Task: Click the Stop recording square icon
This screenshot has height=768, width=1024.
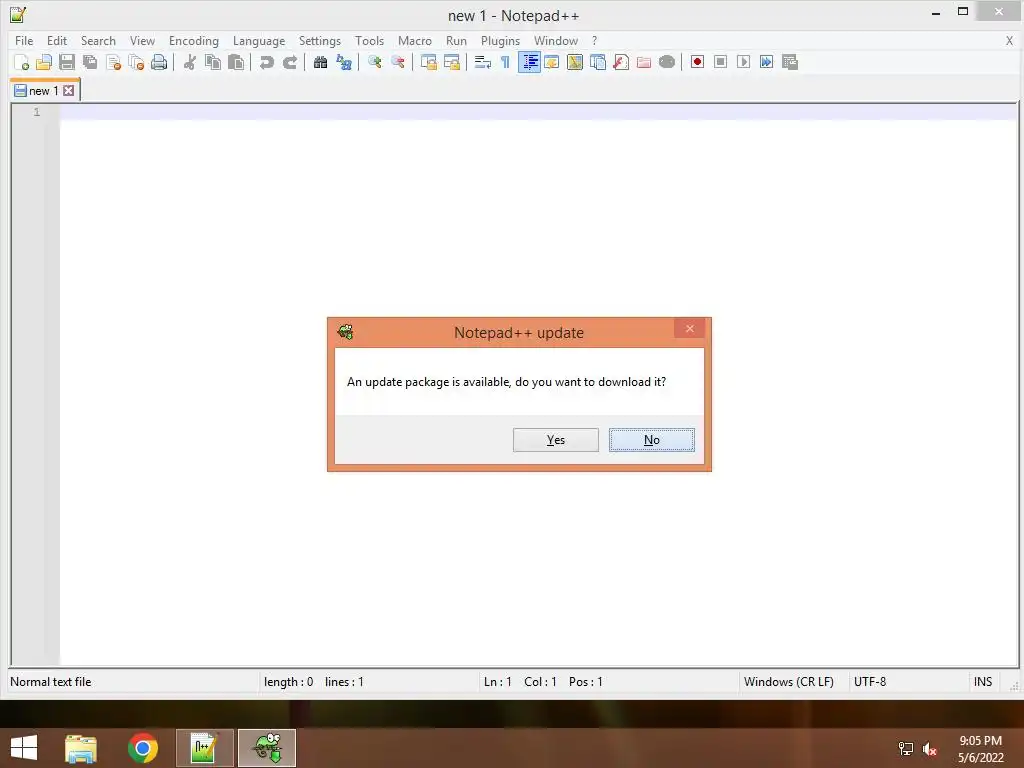Action: click(x=720, y=62)
